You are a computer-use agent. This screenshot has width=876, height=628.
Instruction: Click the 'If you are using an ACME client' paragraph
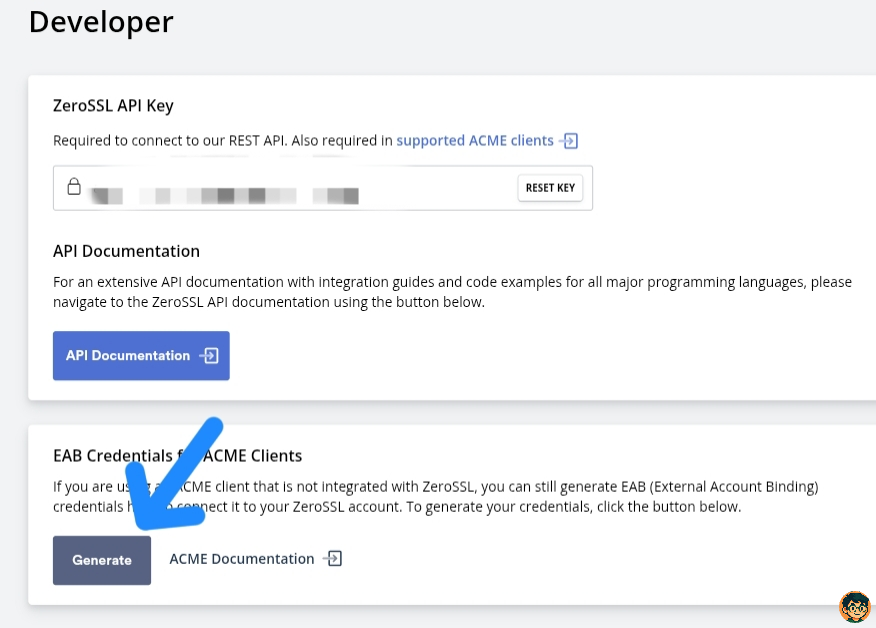[436, 496]
